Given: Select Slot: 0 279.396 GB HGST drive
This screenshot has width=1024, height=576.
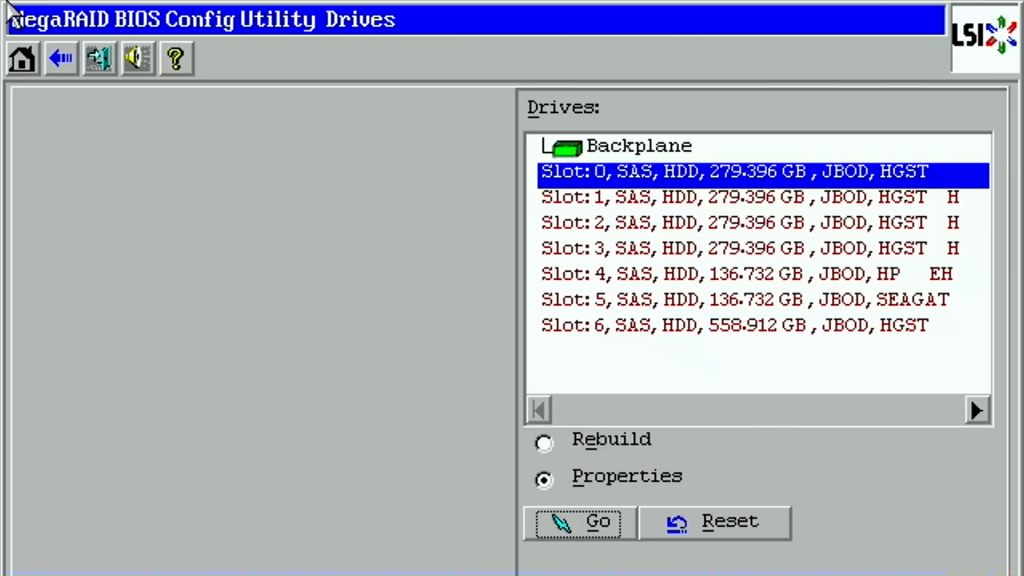Looking at the screenshot, I should pyautogui.click(x=763, y=175).
